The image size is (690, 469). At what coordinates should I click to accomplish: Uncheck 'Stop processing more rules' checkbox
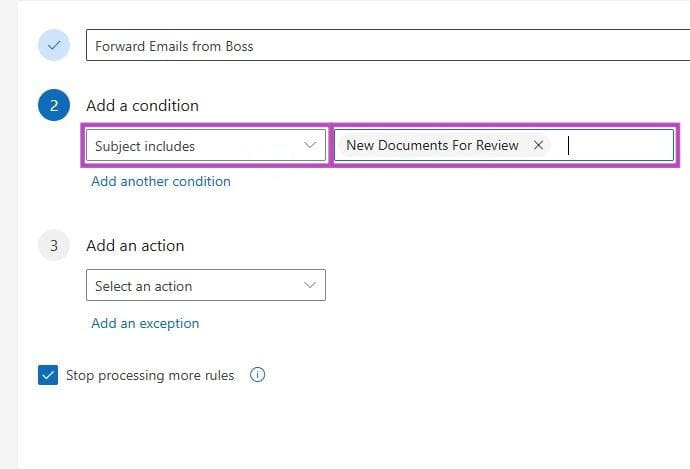(48, 375)
